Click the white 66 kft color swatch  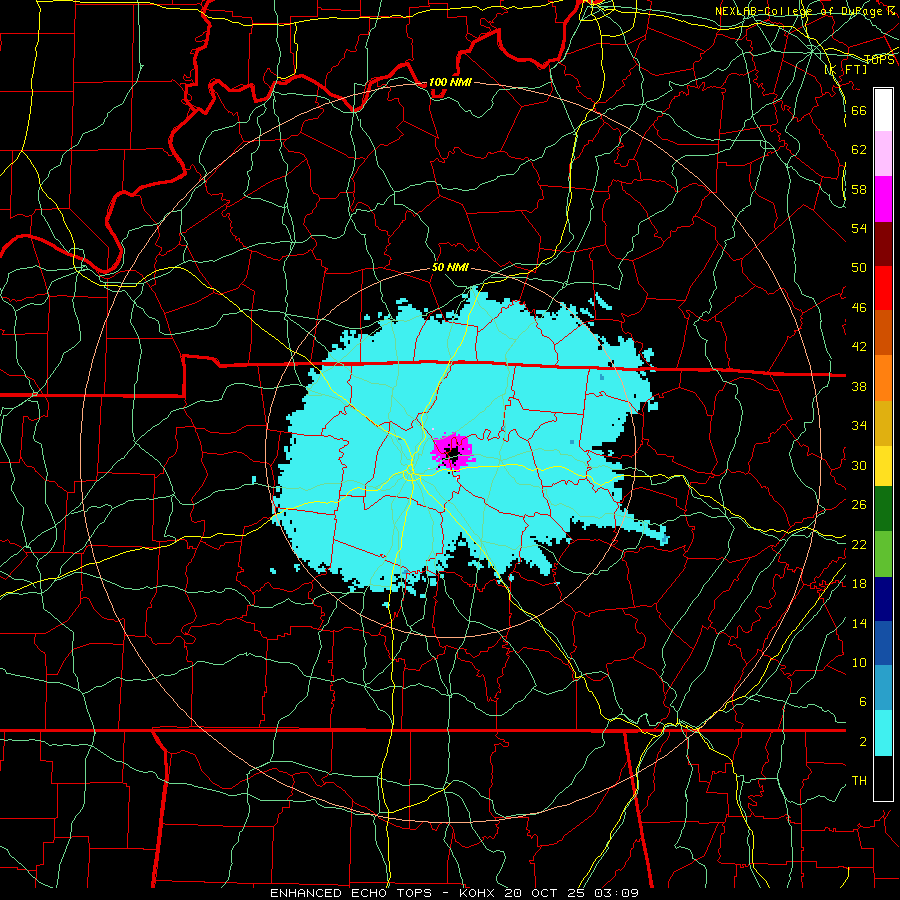(x=883, y=110)
